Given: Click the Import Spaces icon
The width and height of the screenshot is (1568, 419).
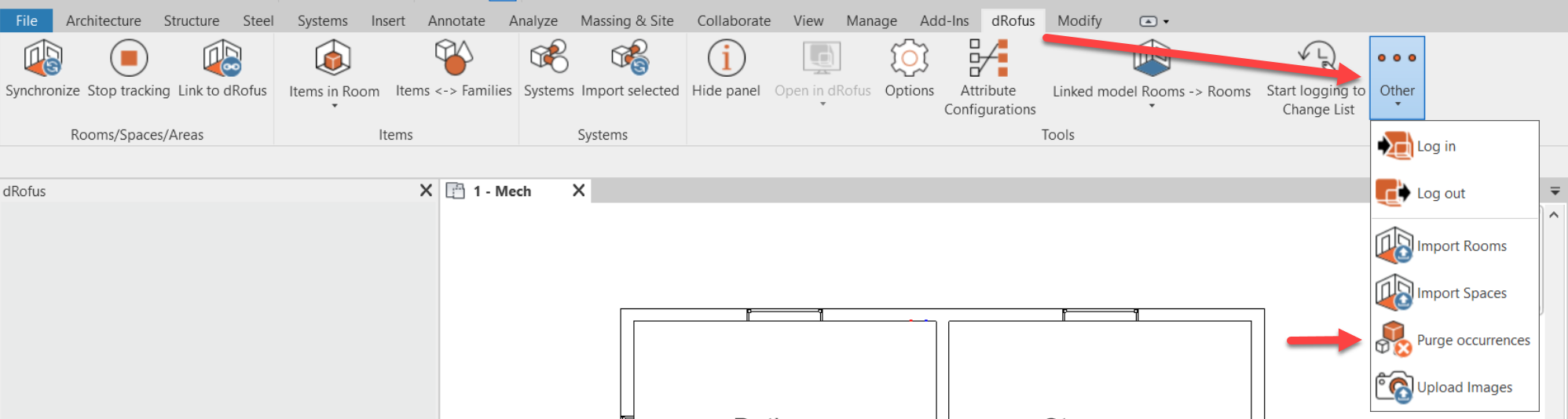Looking at the screenshot, I should tap(1394, 293).
